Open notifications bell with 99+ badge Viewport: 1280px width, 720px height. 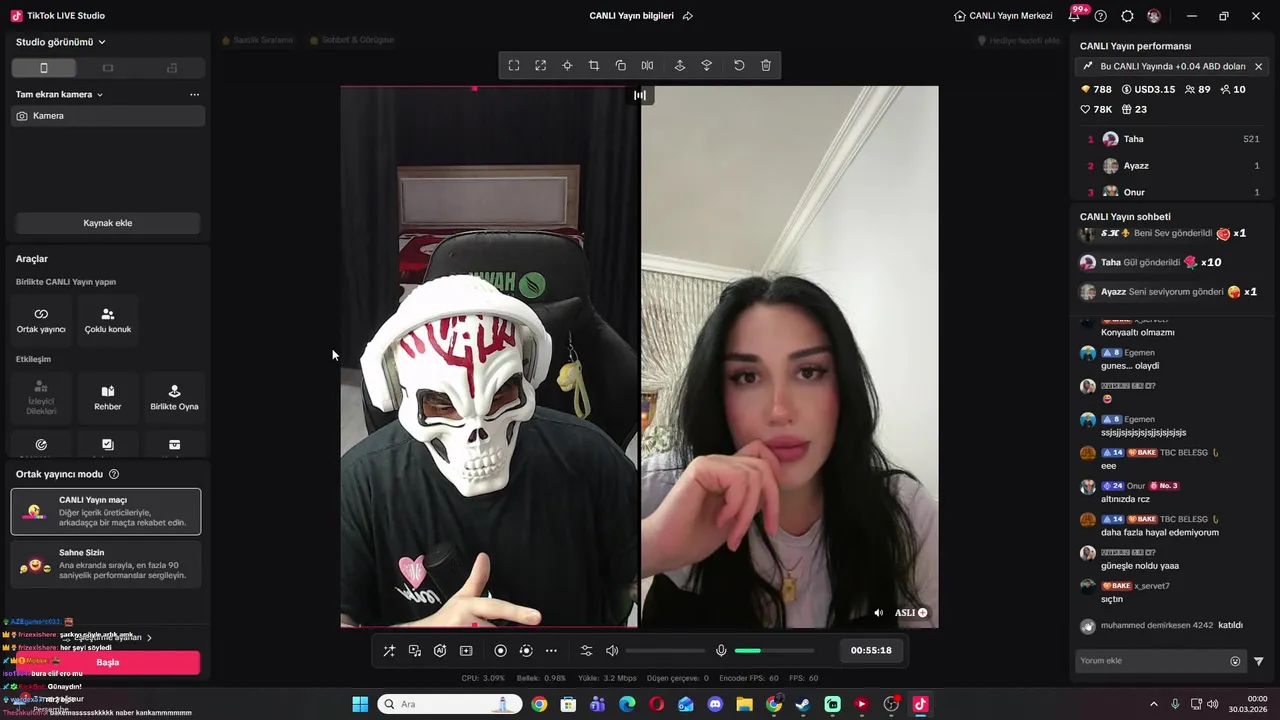pos(1075,15)
